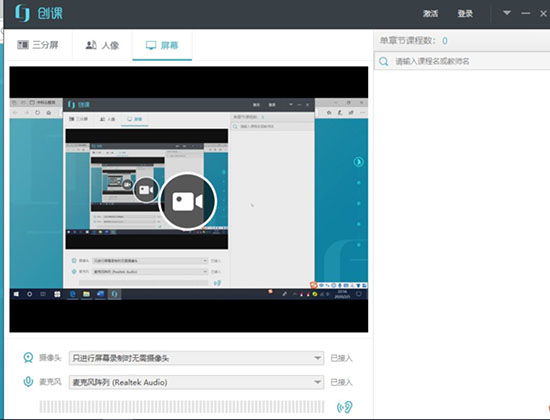Switch to the 三分屏 tab
The width and height of the screenshot is (550, 420).
38,45
